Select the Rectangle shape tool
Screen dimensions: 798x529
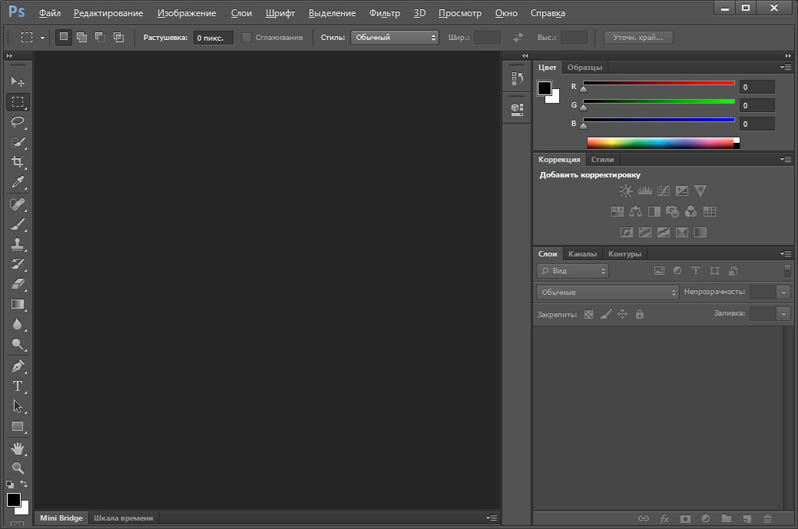click(x=17, y=427)
